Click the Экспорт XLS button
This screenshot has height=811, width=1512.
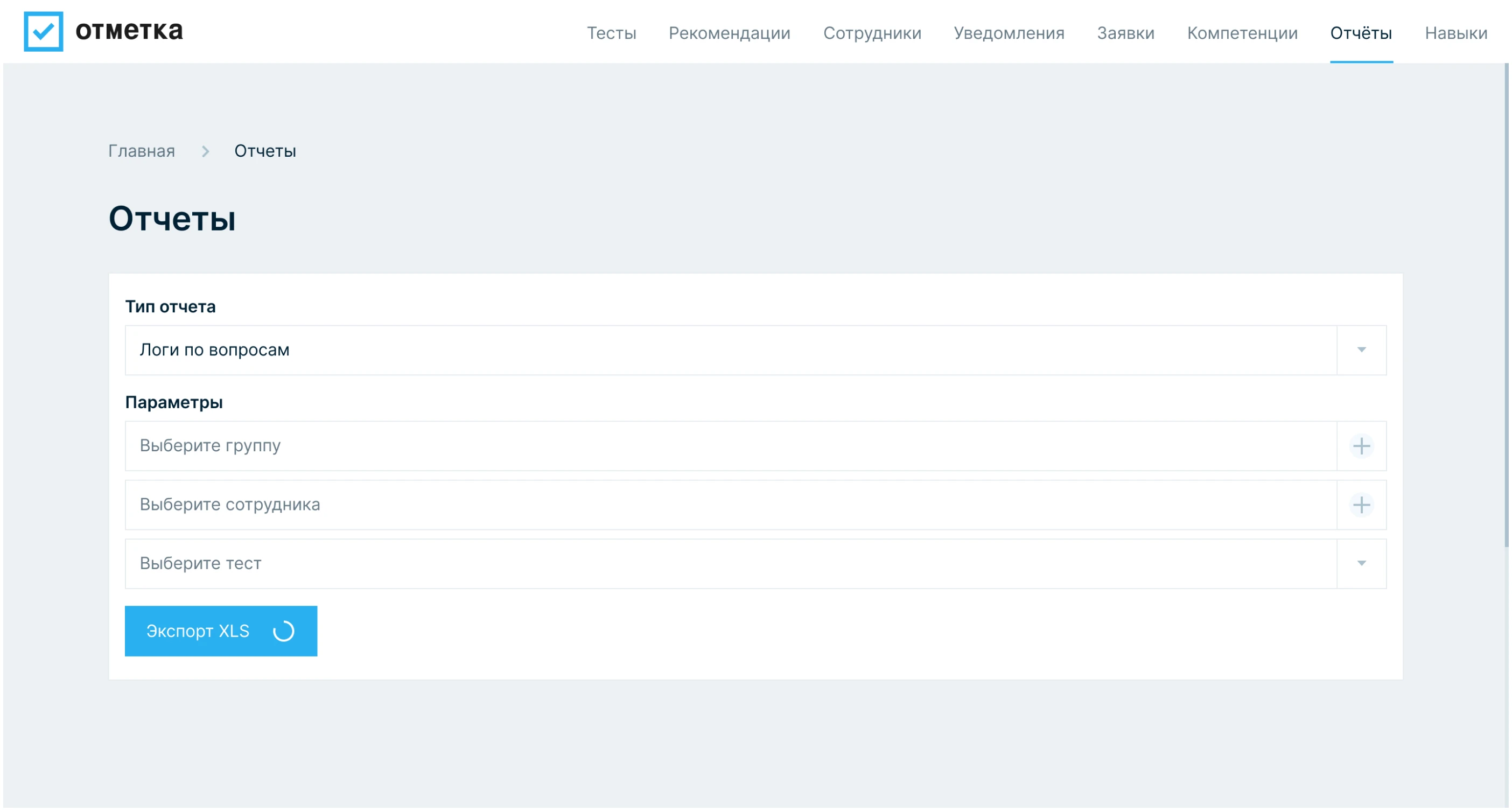coord(221,632)
